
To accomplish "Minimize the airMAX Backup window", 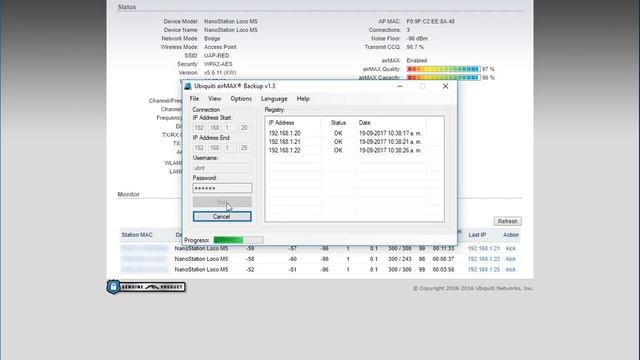I will click(400, 86).
